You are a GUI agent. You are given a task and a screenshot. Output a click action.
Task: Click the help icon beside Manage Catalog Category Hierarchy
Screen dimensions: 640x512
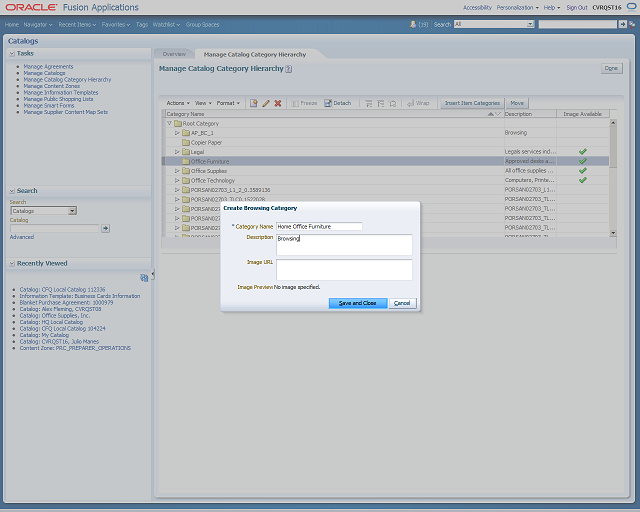(289, 69)
